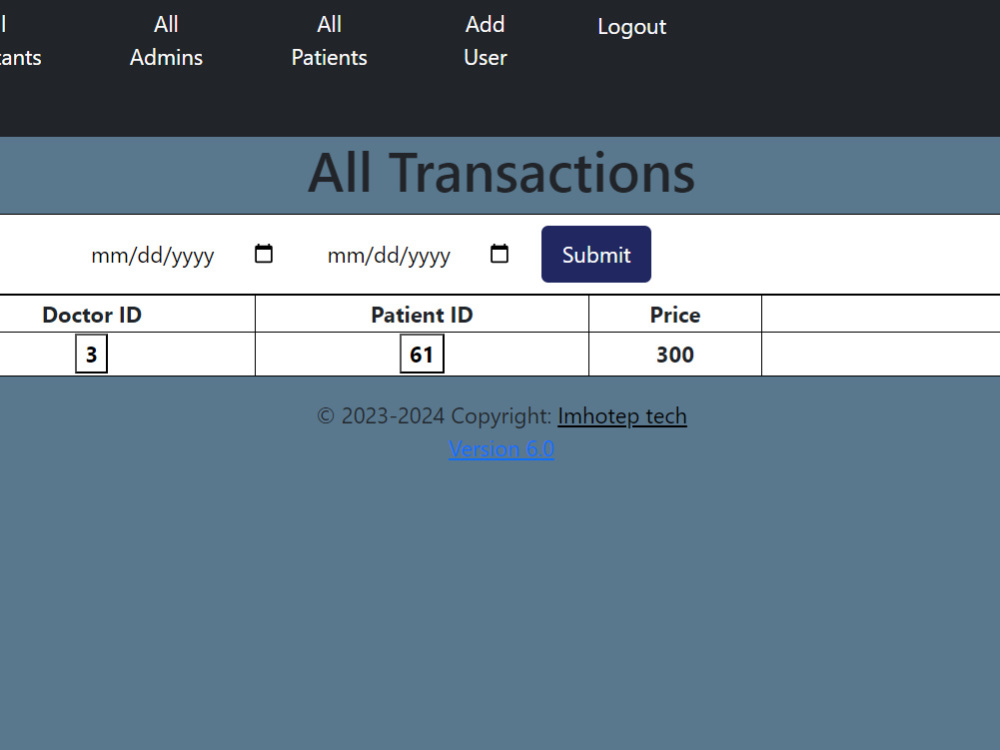The image size is (1000, 750).
Task: Open calendar picker for first date field
Action: [x=263, y=254]
